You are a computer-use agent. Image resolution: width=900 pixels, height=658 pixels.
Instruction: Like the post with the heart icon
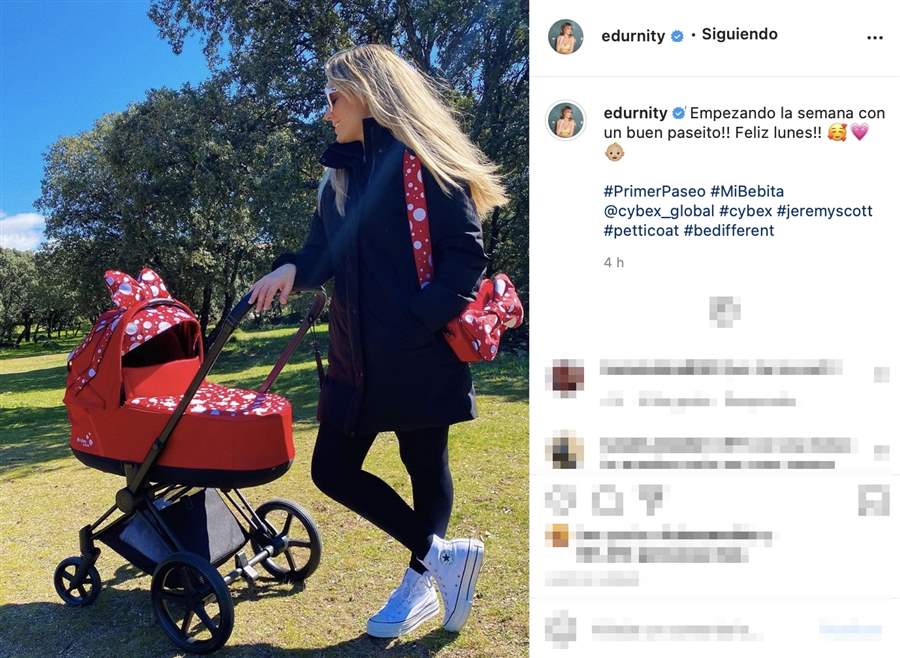click(560, 500)
